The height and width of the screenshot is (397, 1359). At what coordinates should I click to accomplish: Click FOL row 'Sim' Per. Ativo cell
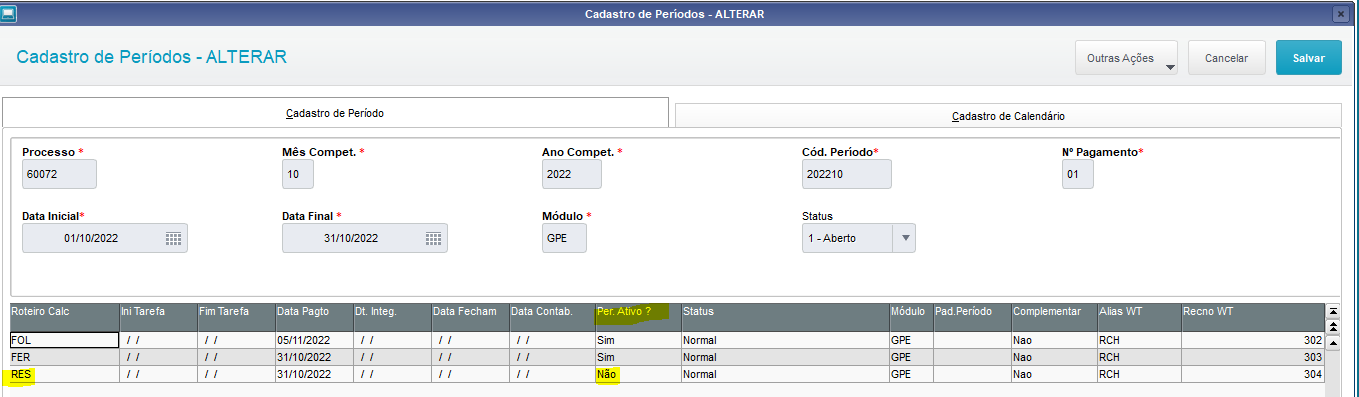pos(638,340)
